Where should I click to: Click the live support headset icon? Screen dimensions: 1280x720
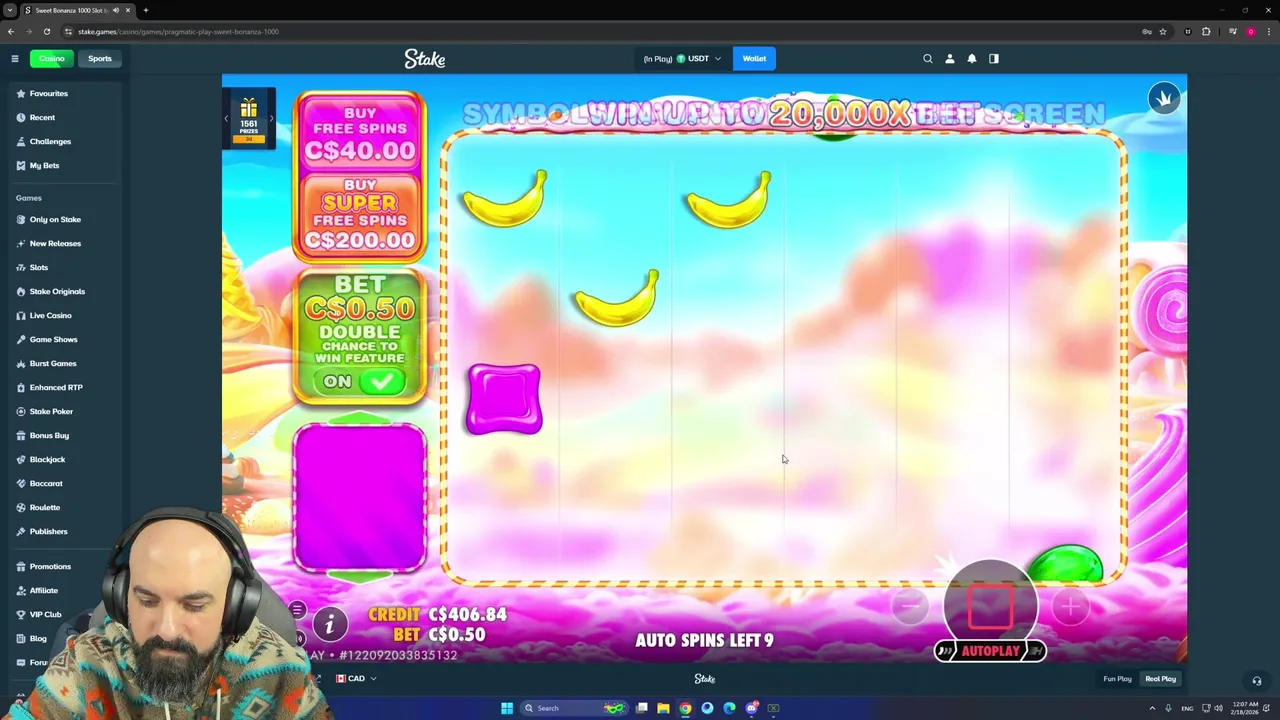1257,681
